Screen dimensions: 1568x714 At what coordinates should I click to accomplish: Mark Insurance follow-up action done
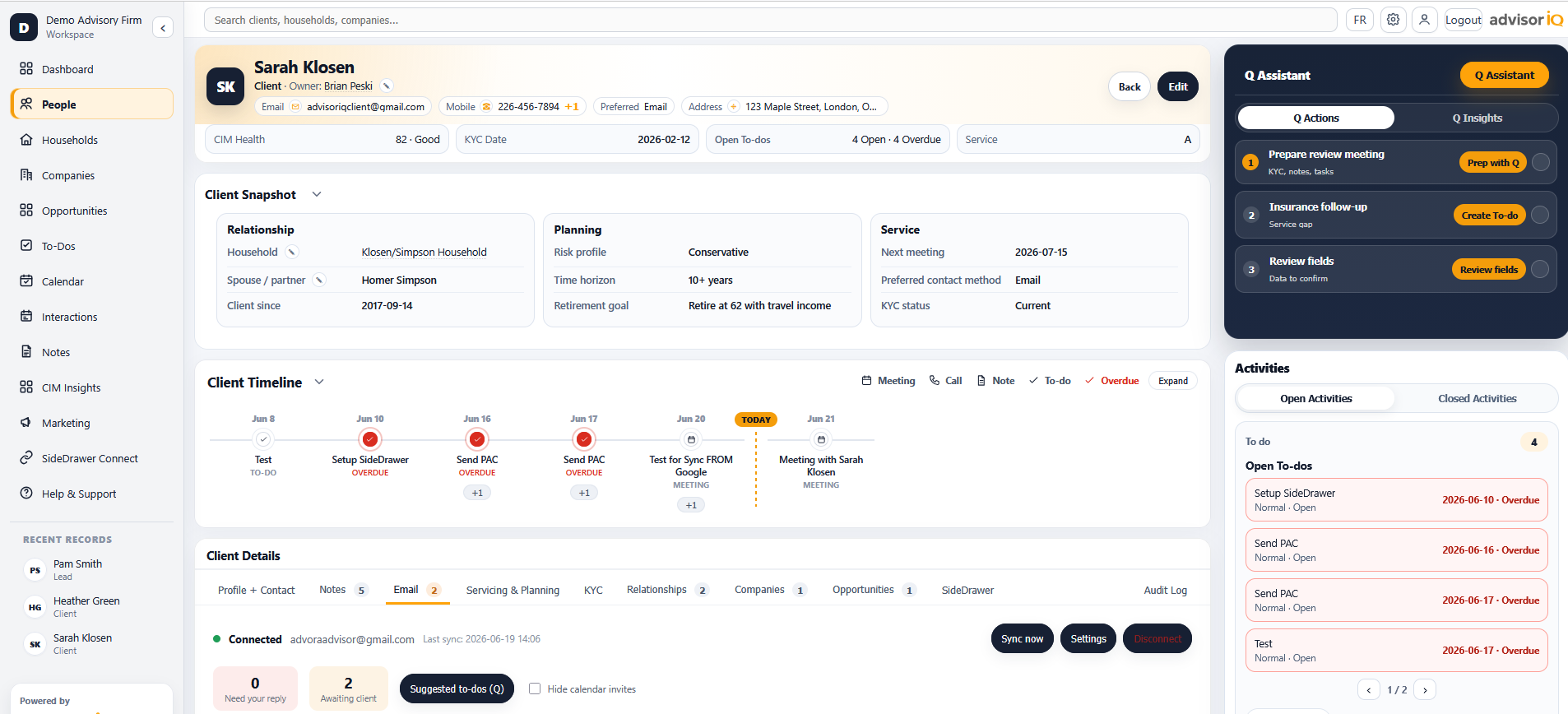[1540, 215]
